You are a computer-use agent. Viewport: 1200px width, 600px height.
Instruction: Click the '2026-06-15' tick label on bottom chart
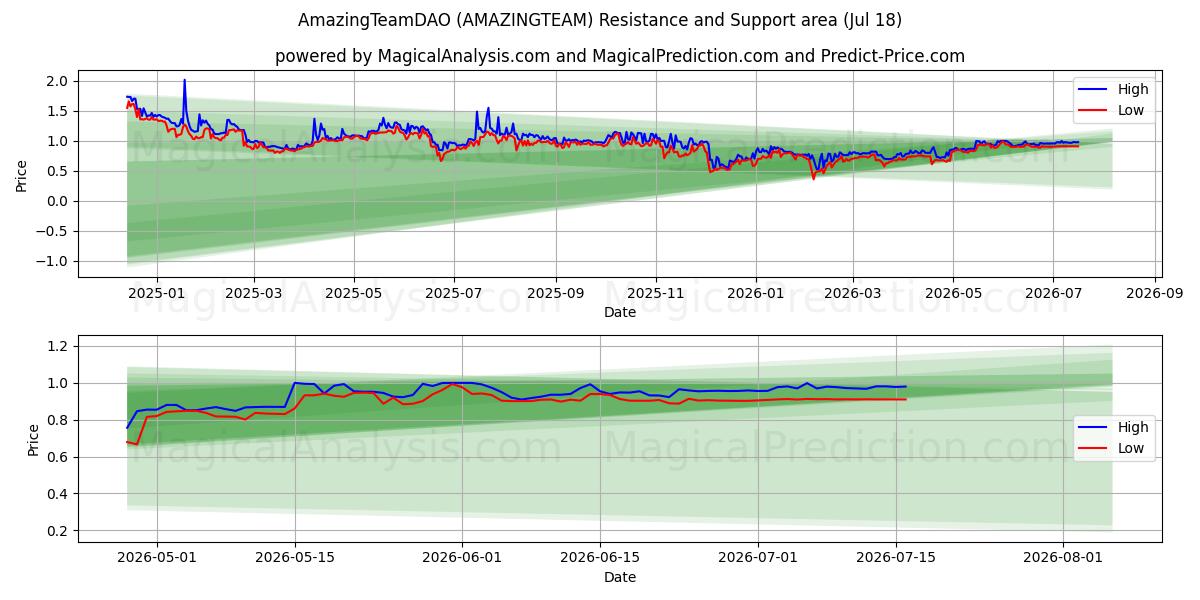pyautogui.click(x=600, y=558)
